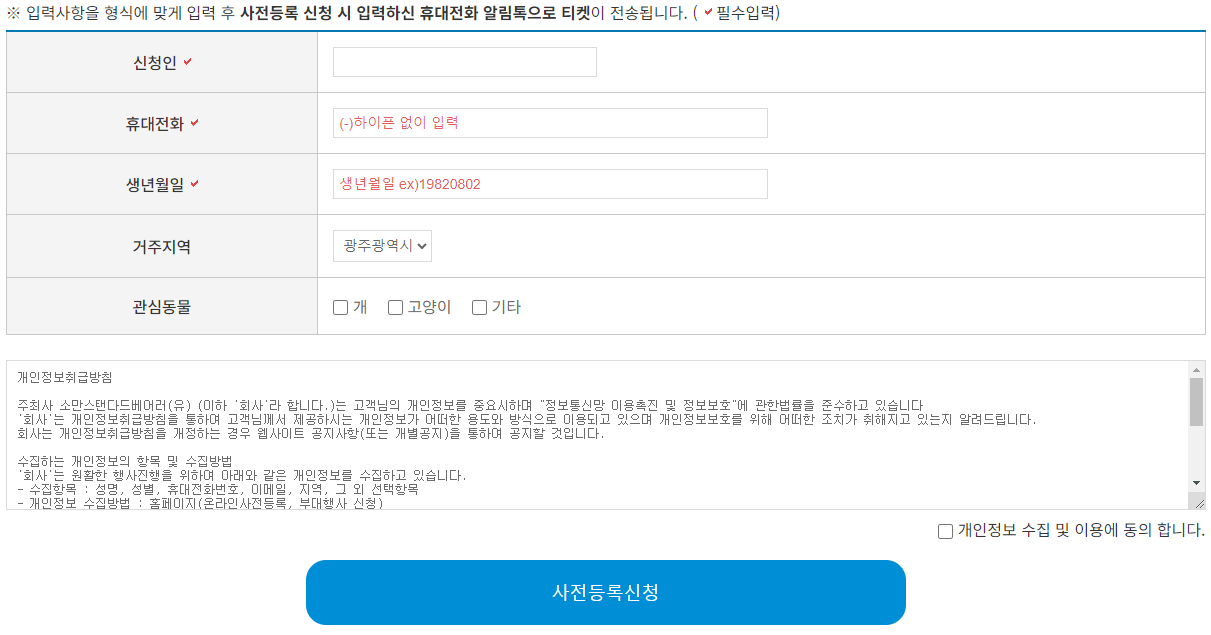
Task: Select a region from the 거주지역 combo box
Action: tap(382, 246)
